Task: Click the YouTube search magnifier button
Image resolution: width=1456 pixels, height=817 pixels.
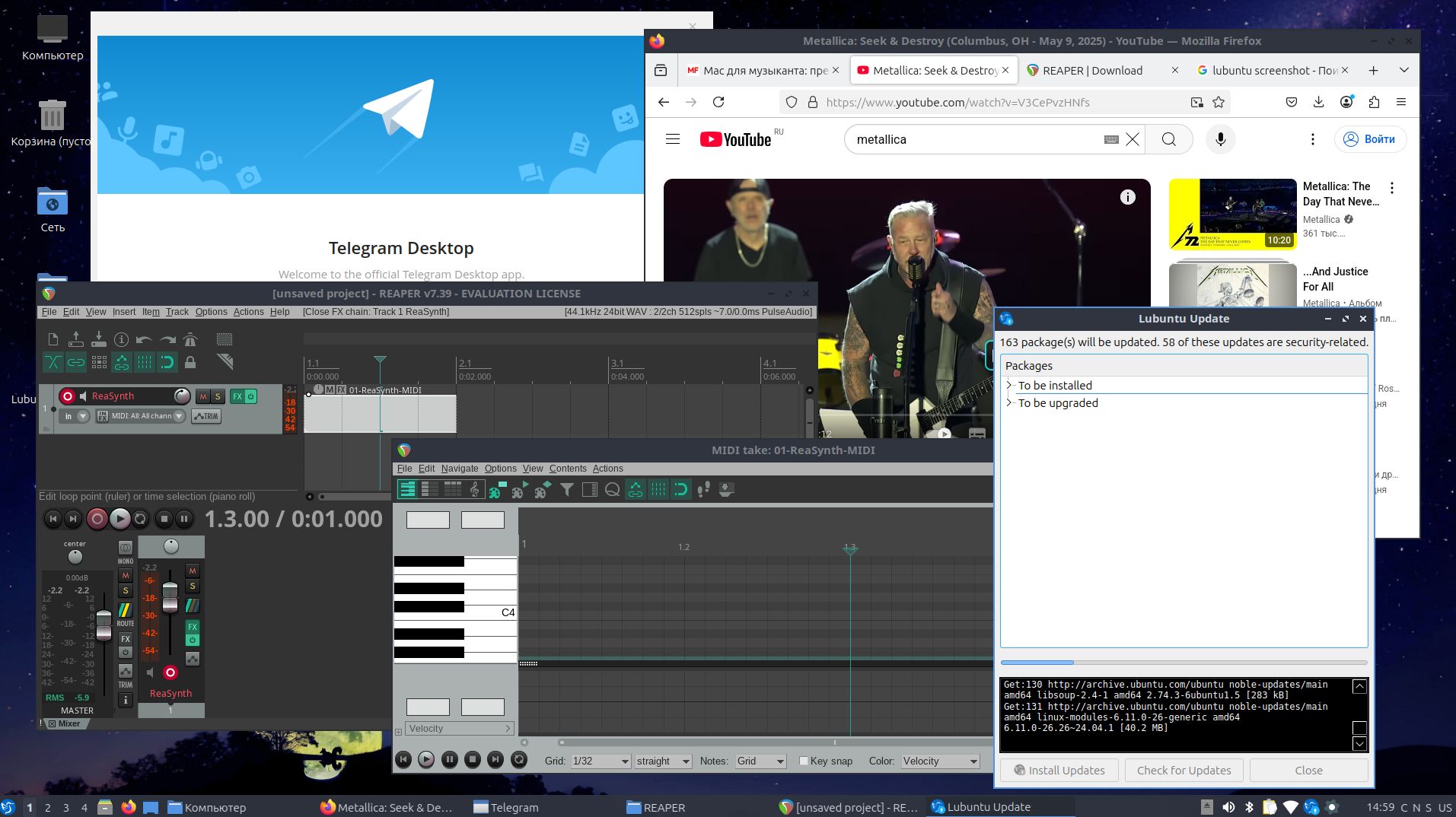Action: [1169, 139]
